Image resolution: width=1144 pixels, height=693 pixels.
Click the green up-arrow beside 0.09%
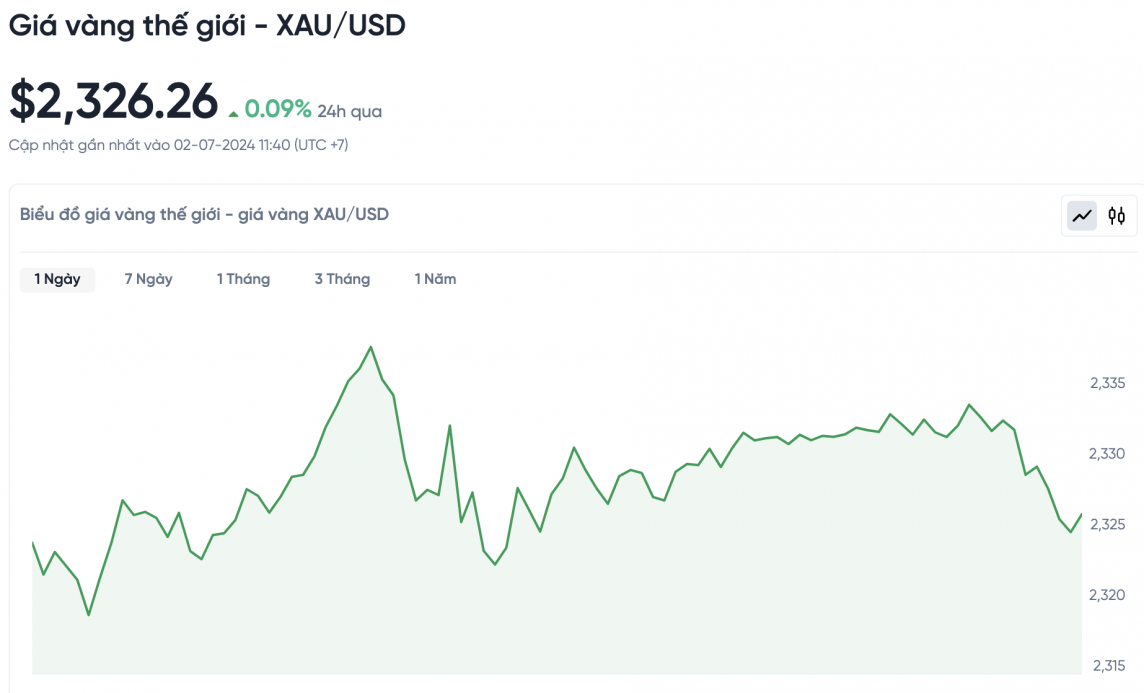click(233, 113)
